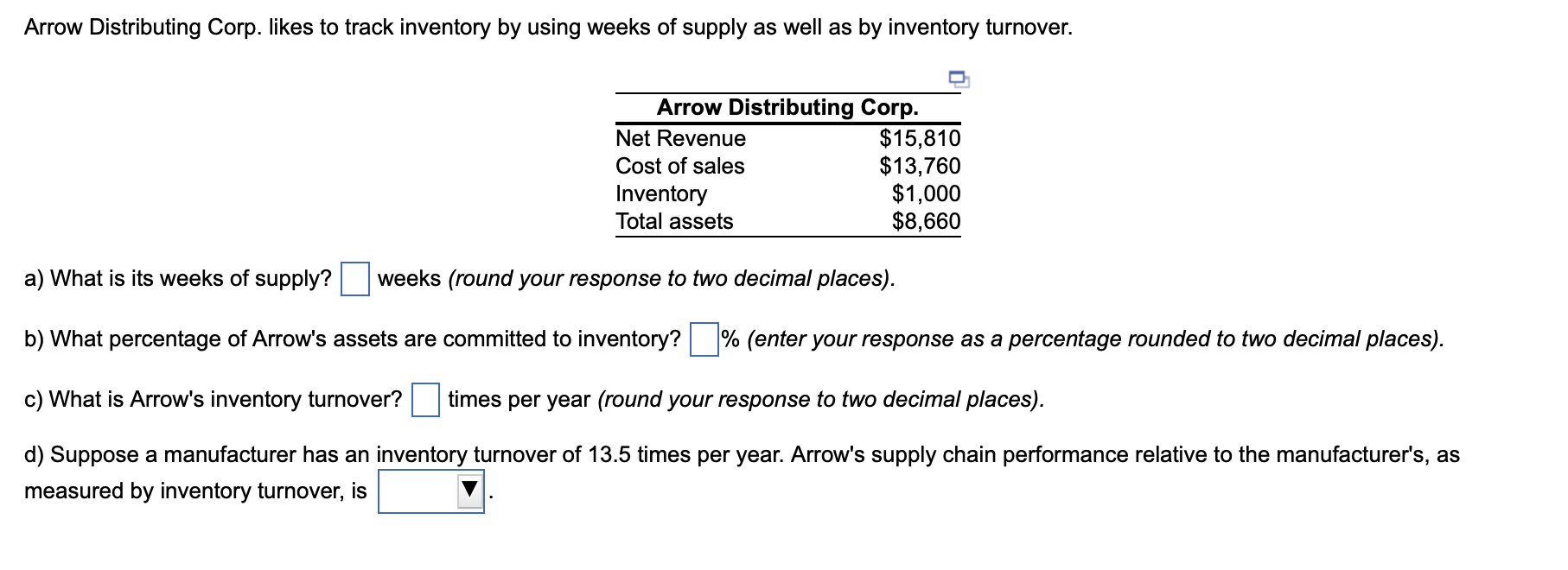
Task: Open the supply chain performance dropdown
Action: pos(469,490)
